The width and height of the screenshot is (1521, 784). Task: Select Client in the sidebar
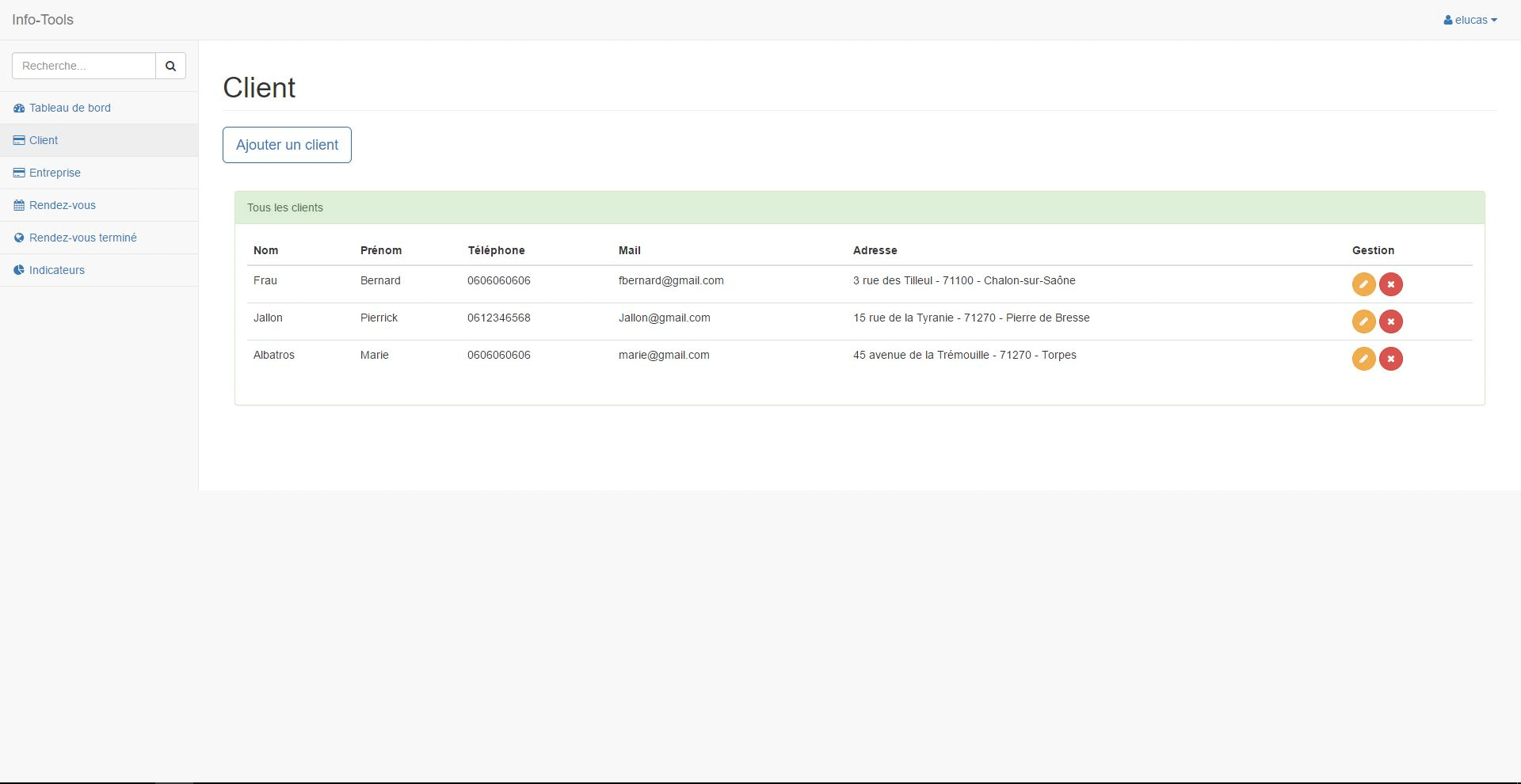99,140
